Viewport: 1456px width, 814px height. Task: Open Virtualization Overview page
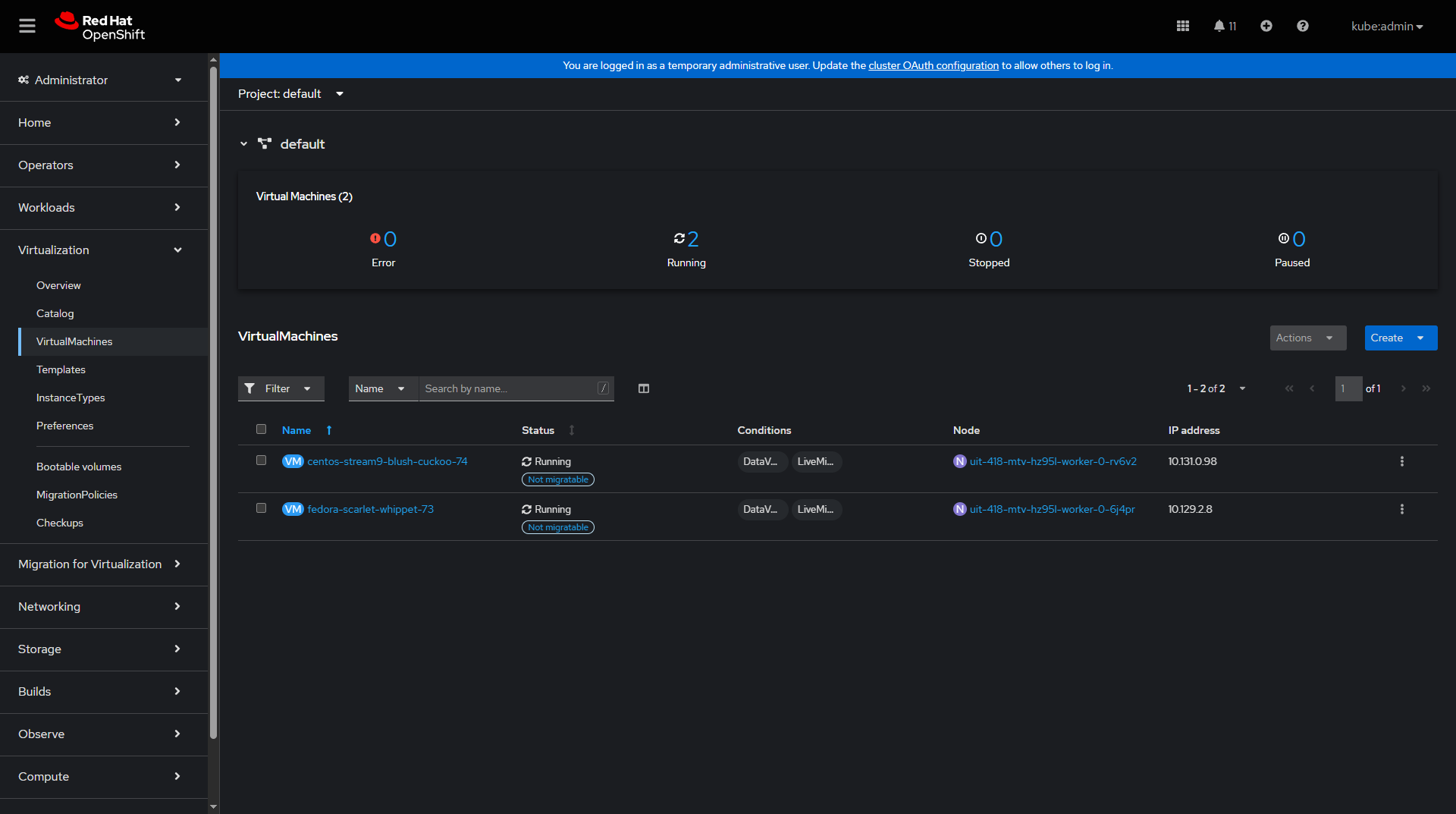(x=58, y=285)
